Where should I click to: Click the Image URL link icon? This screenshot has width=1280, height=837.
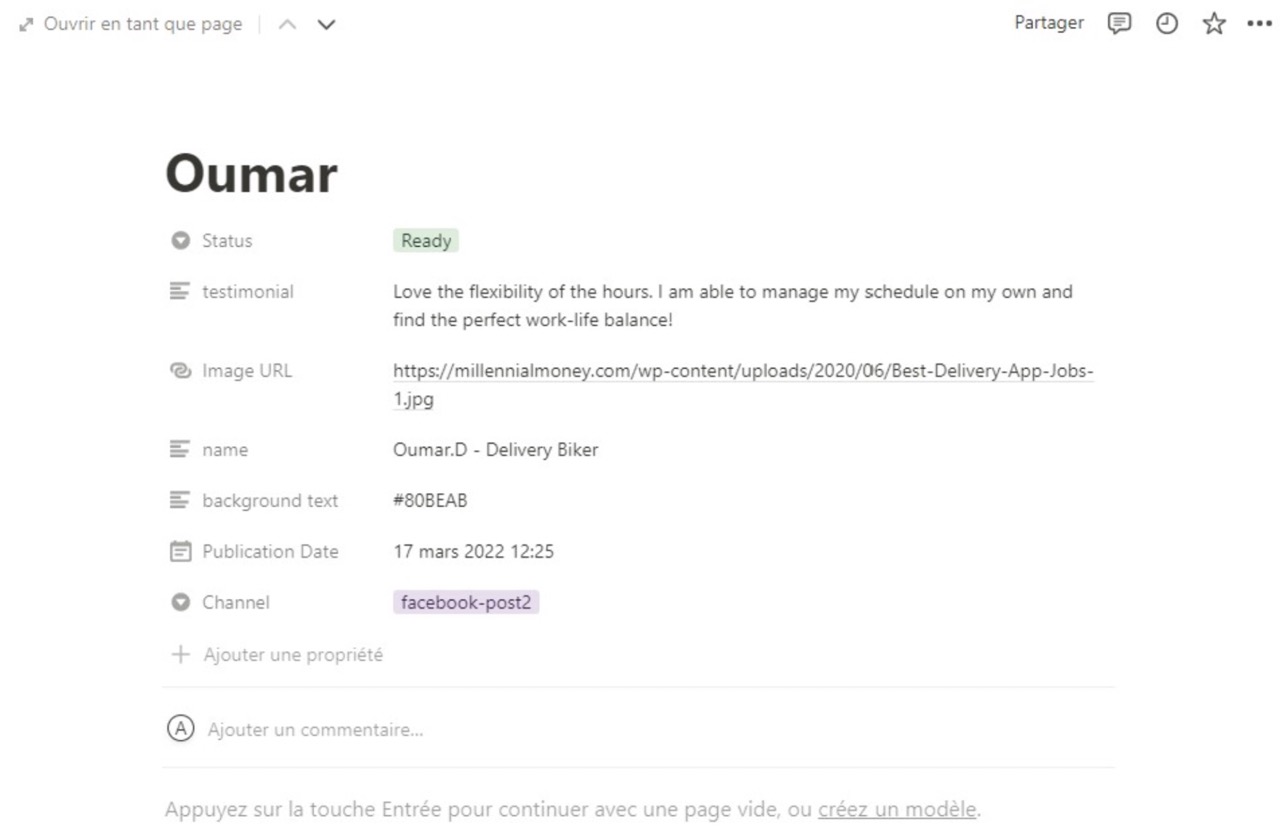click(180, 371)
